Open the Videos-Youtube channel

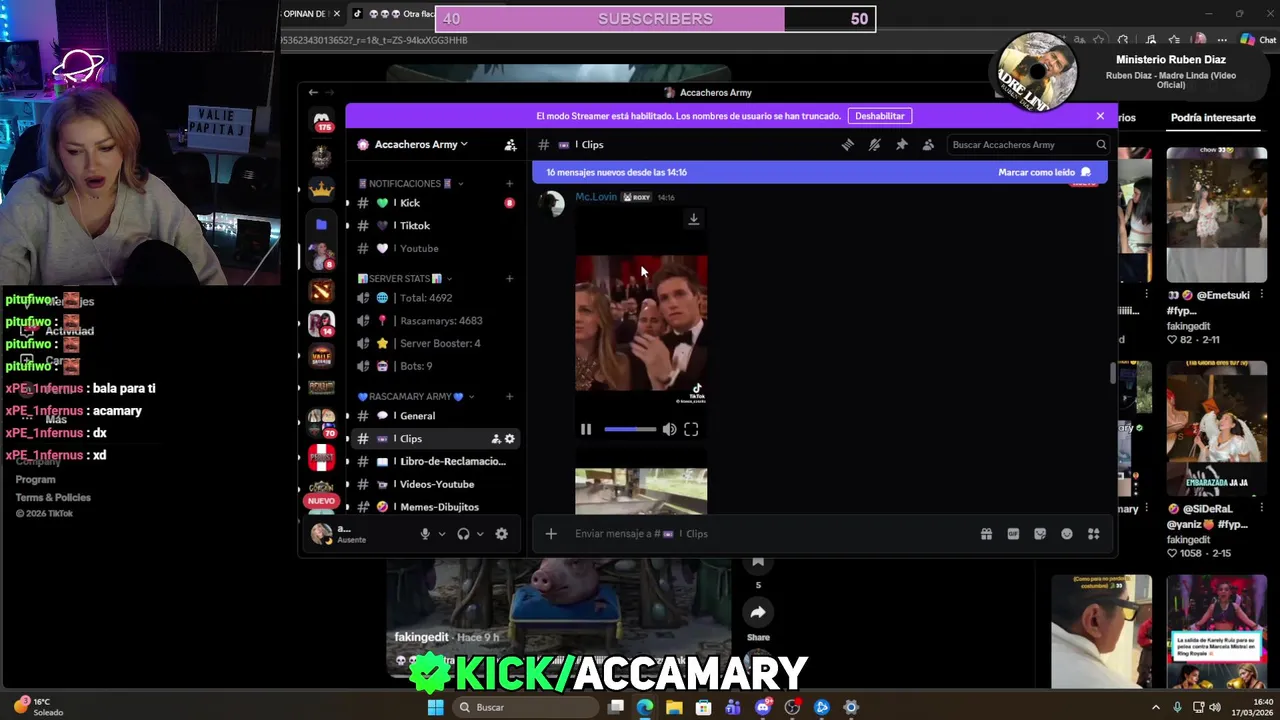click(x=436, y=485)
